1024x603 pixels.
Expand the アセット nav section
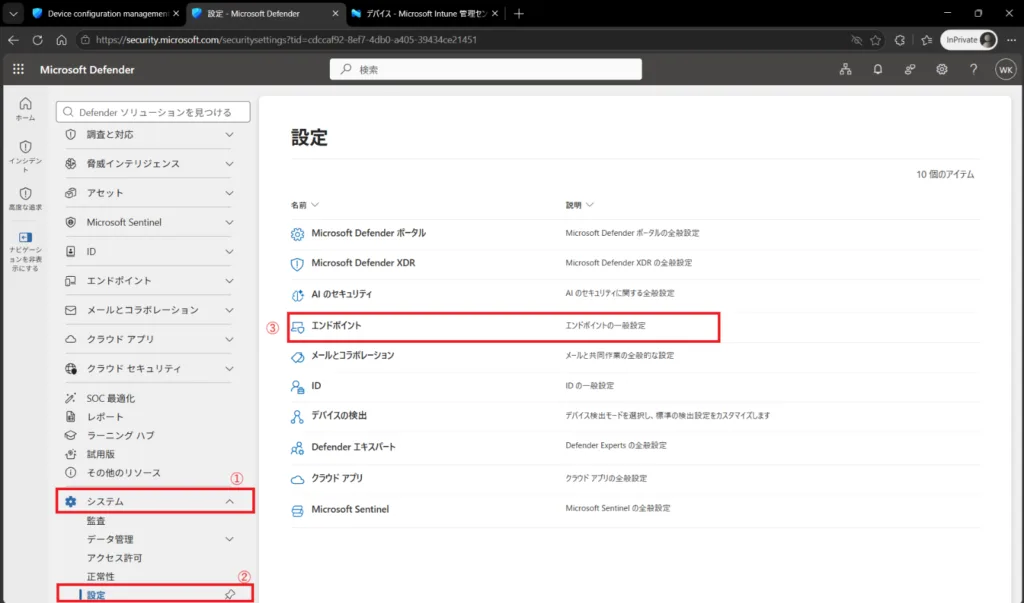229,193
